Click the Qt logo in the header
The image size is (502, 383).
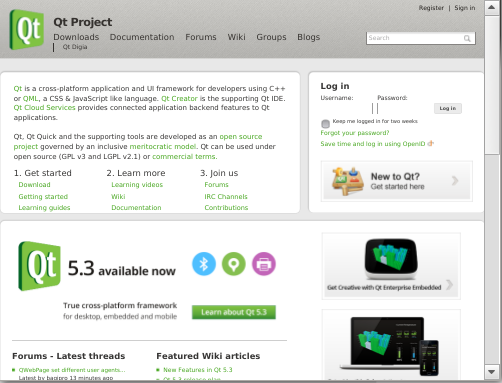coord(27,29)
